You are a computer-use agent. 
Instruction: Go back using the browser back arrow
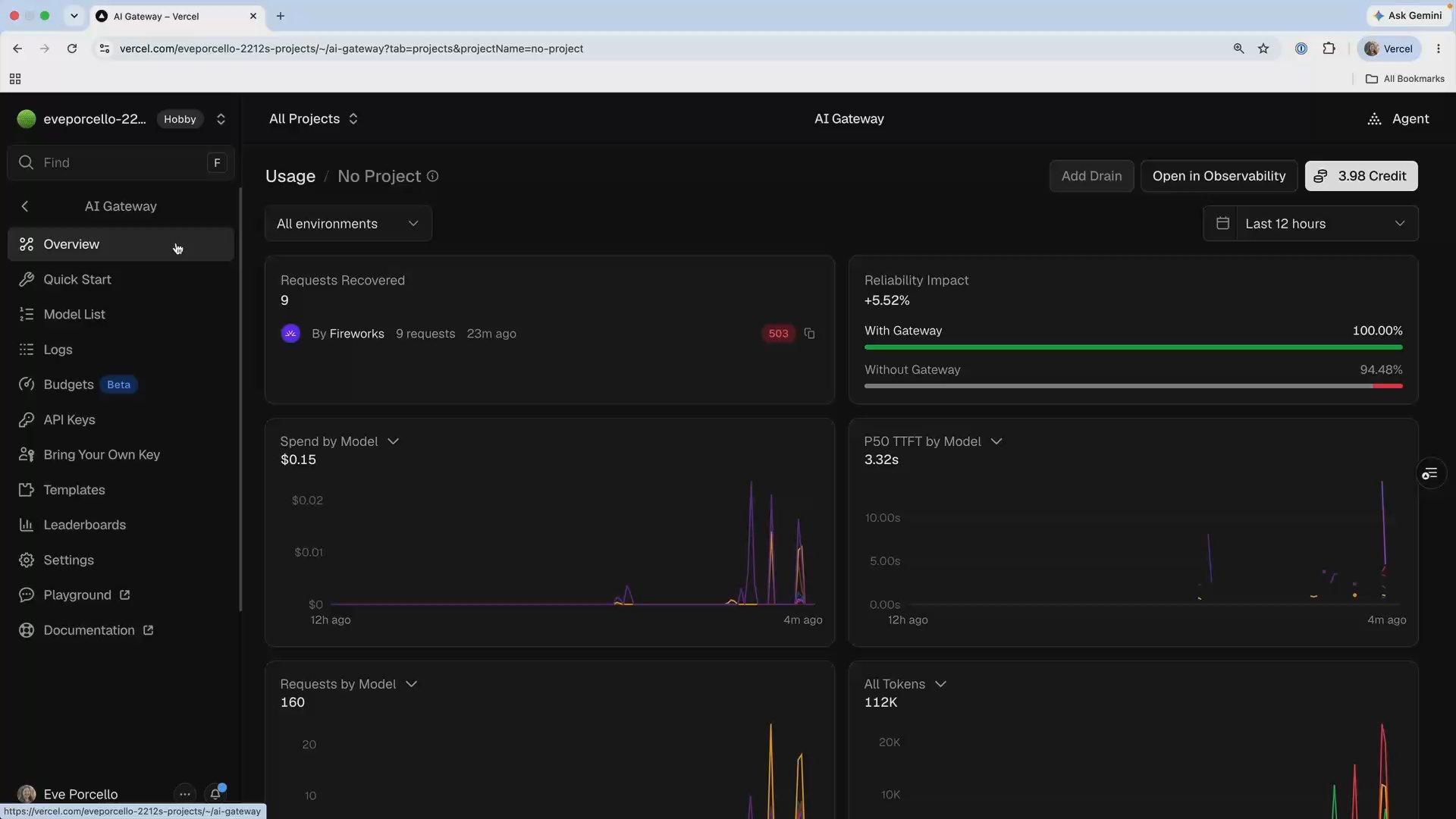pos(17,49)
